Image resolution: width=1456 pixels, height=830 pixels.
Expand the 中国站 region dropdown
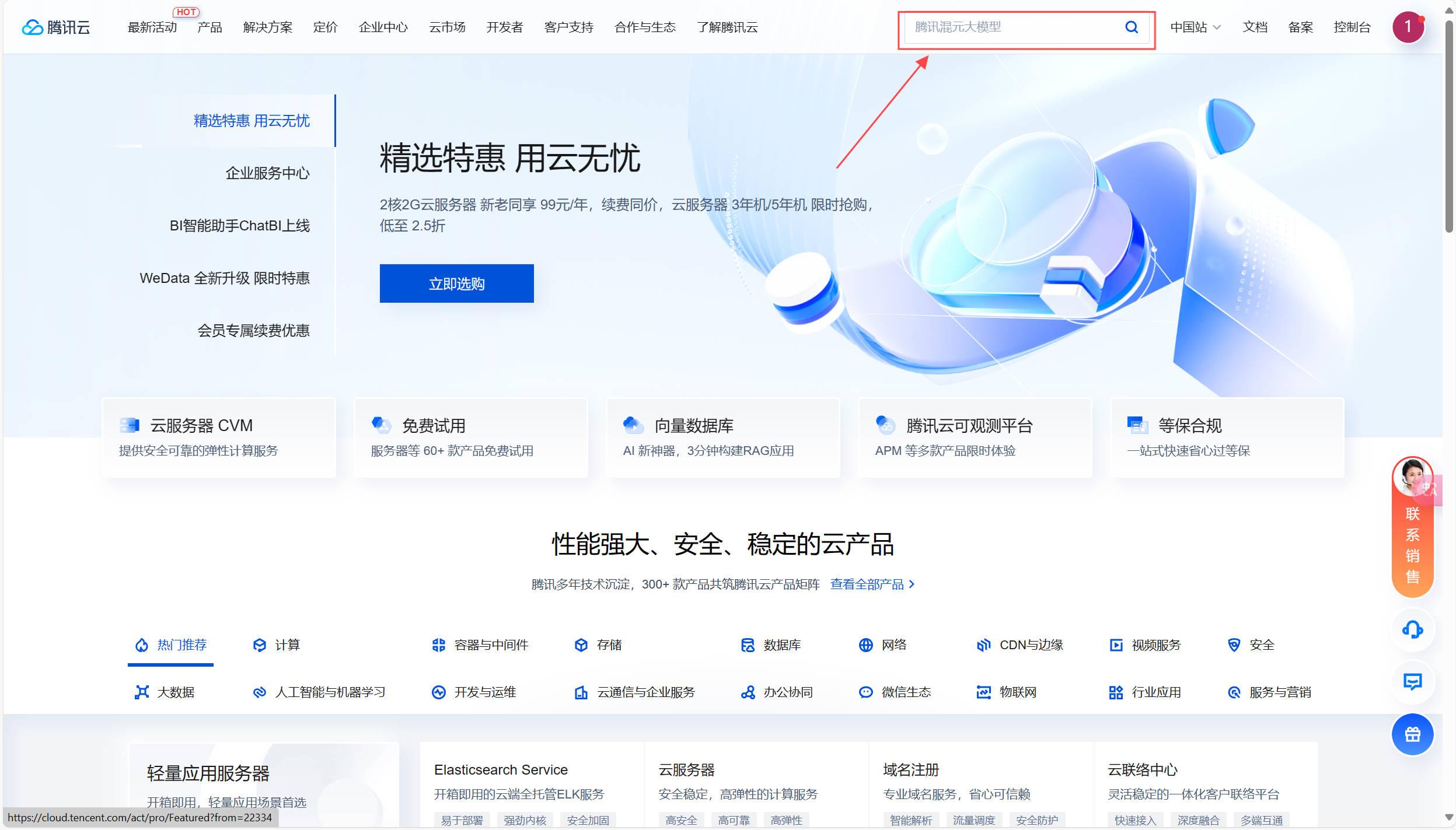[x=1195, y=27]
